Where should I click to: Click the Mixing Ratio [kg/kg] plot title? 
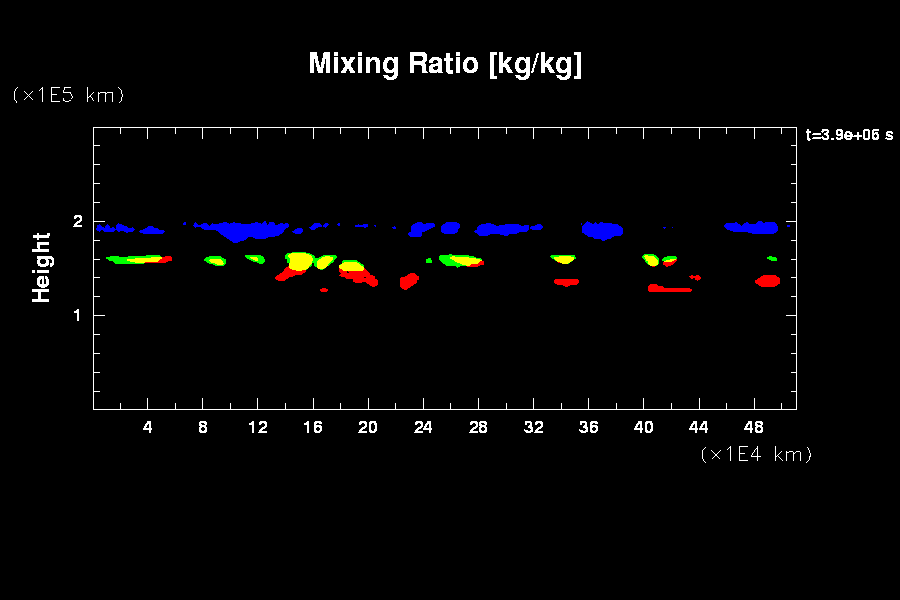point(445,64)
